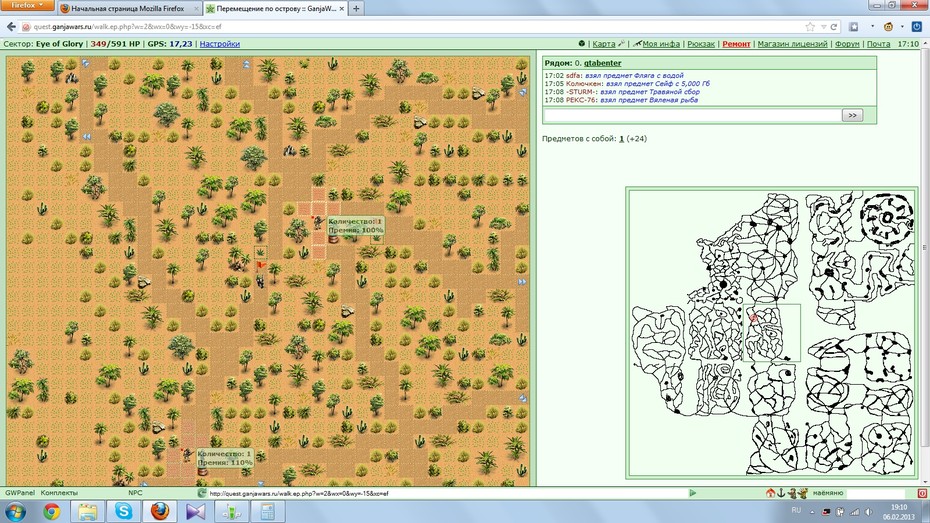Move map down-right with the bottom-right corner arrow
This screenshot has width=930, height=523.
point(522,398)
